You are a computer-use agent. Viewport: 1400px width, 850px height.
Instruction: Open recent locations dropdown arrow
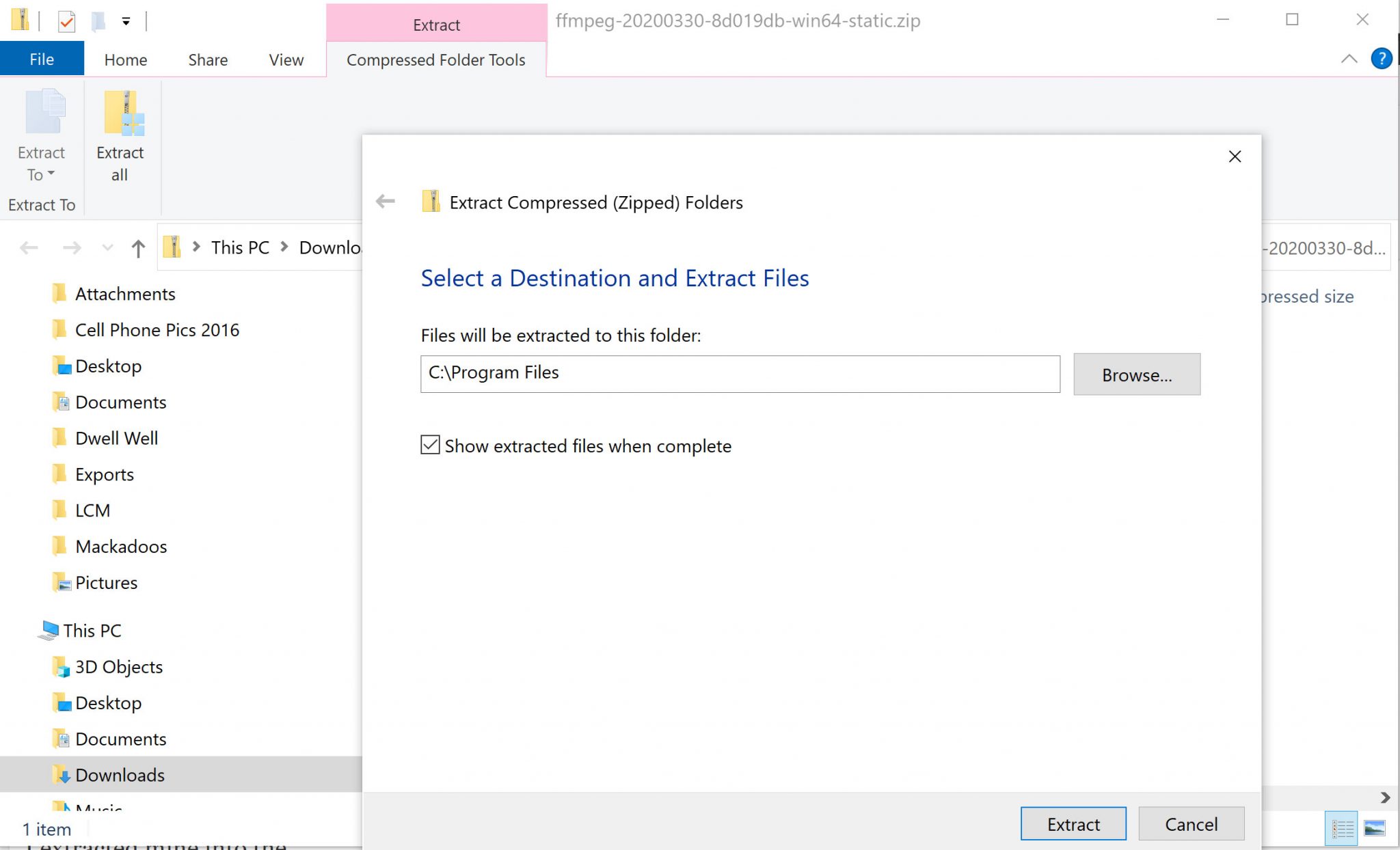tap(107, 248)
